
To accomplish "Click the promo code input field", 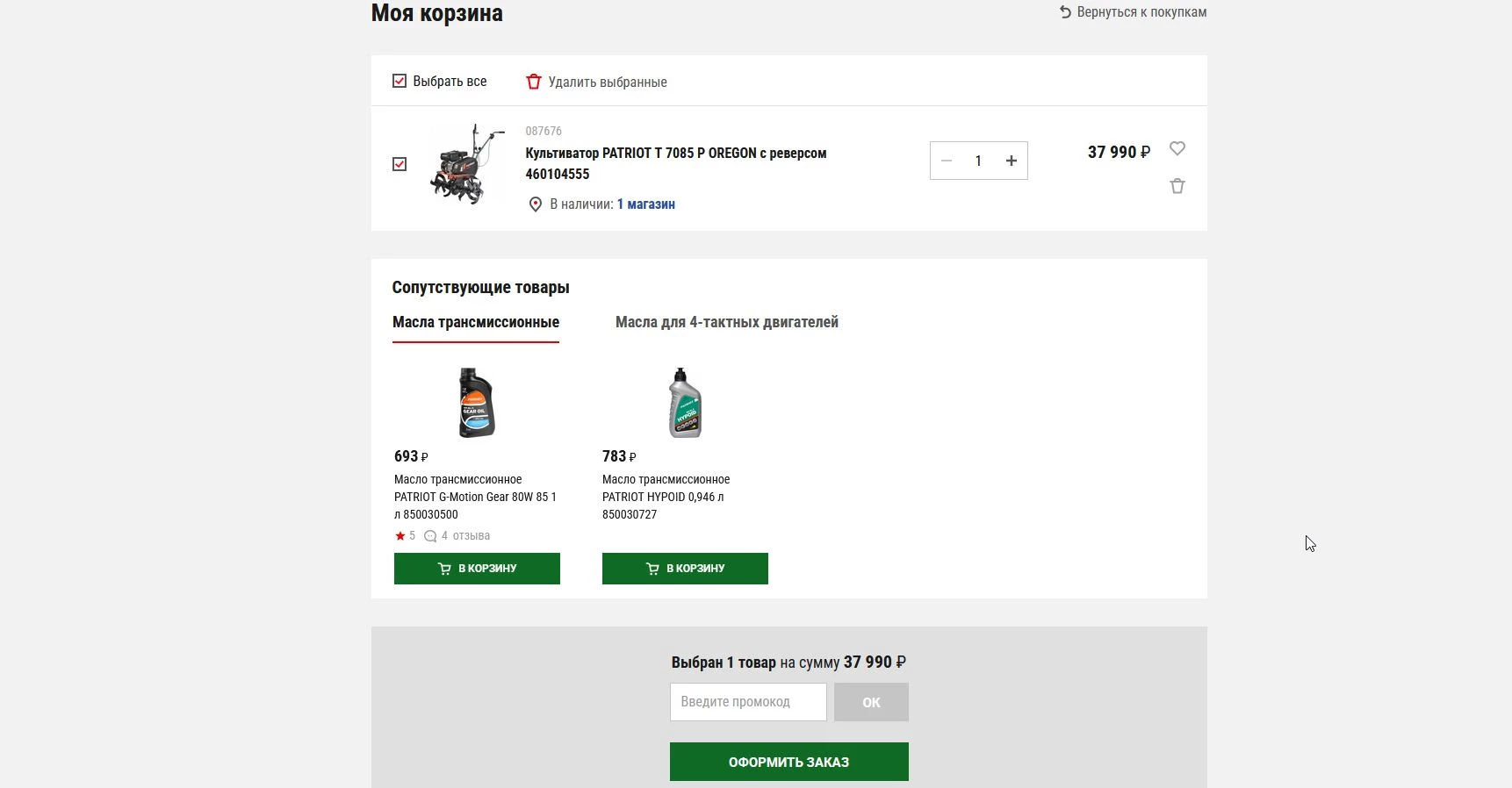I will [748, 702].
